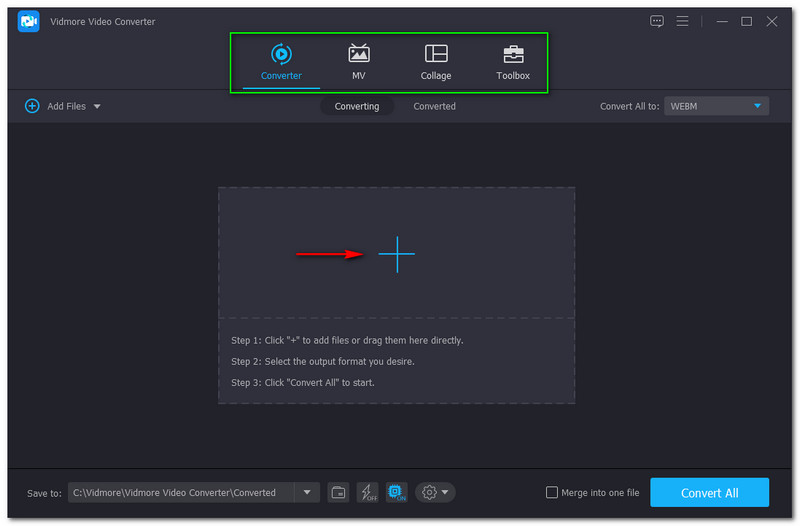
Task: Open the feedback chat icon
Action: pyautogui.click(x=657, y=21)
